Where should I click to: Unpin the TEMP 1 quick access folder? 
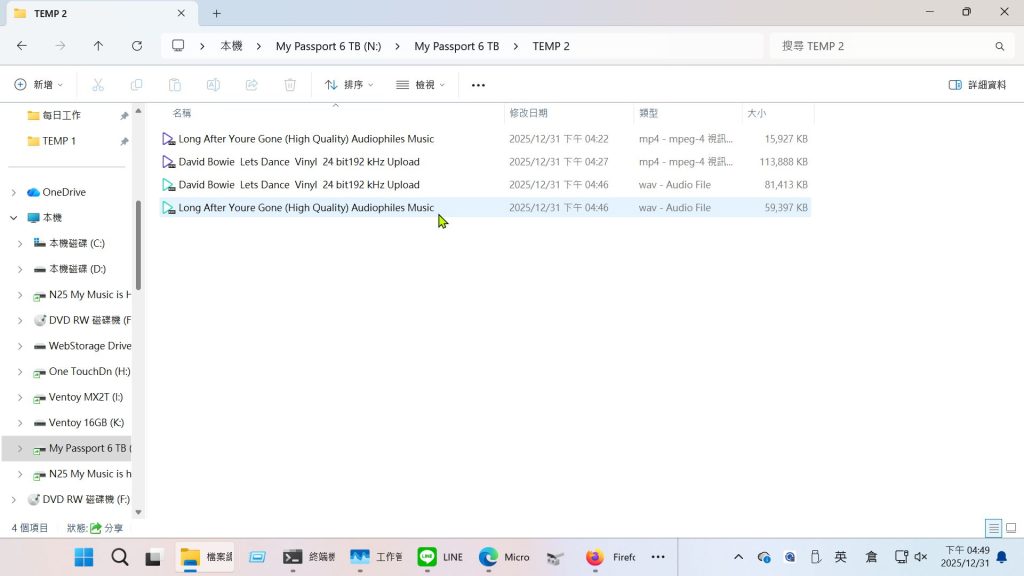[x=124, y=141]
